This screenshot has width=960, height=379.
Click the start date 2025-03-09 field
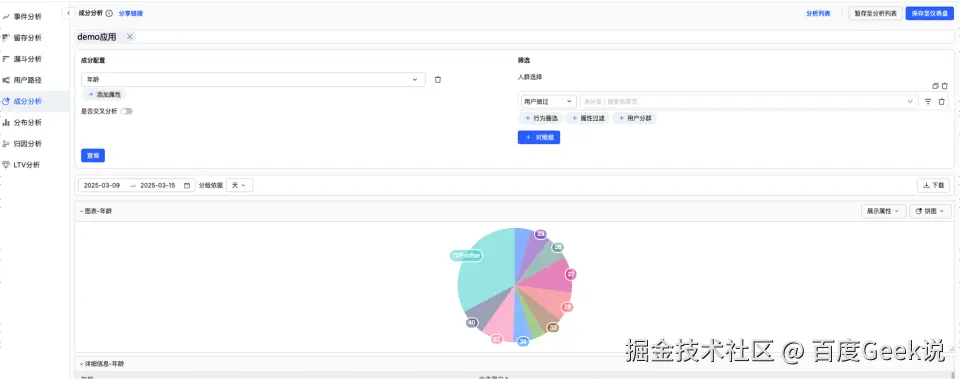pyautogui.click(x=102, y=185)
